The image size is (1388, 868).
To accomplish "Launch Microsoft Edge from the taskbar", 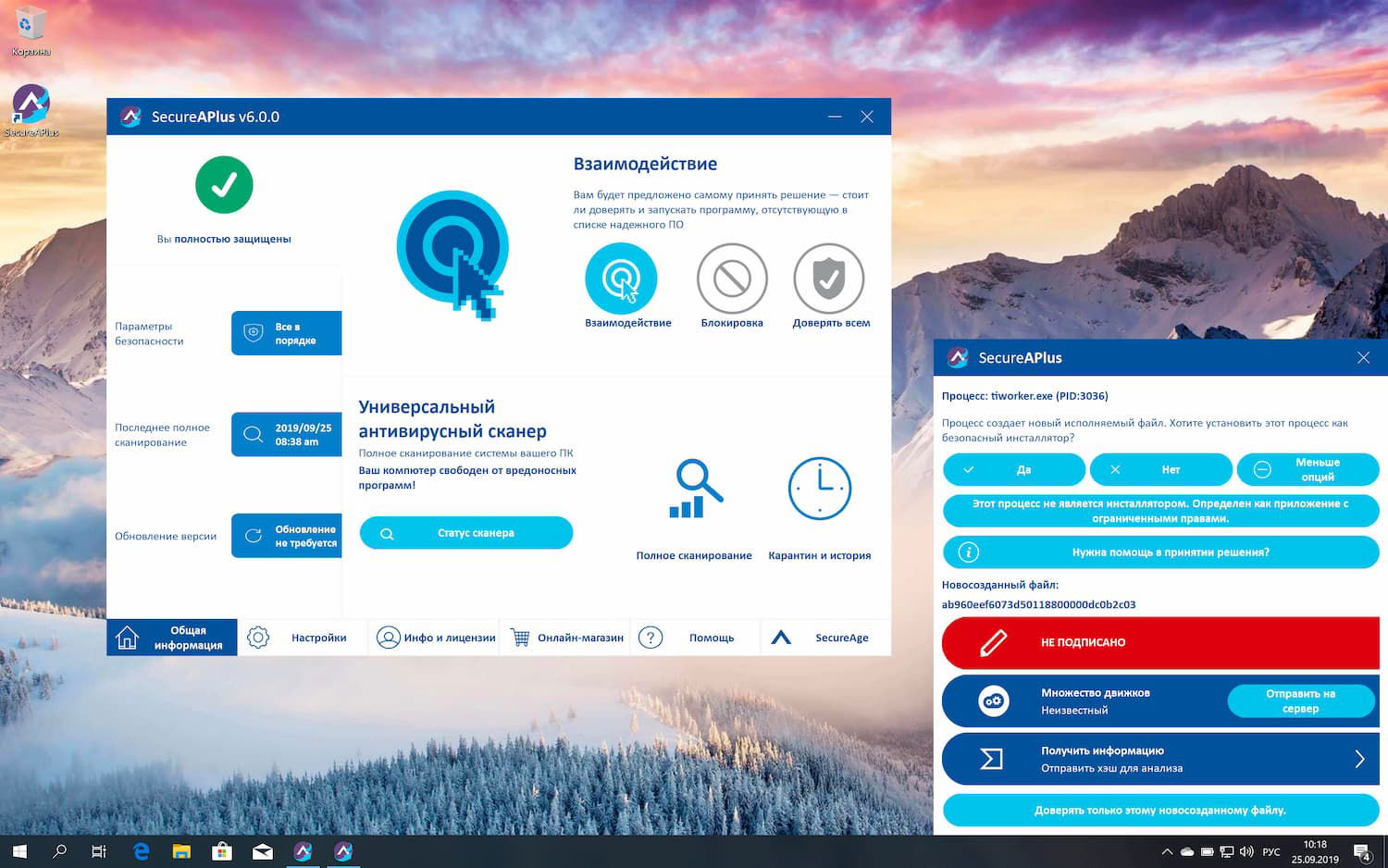I will [x=141, y=850].
